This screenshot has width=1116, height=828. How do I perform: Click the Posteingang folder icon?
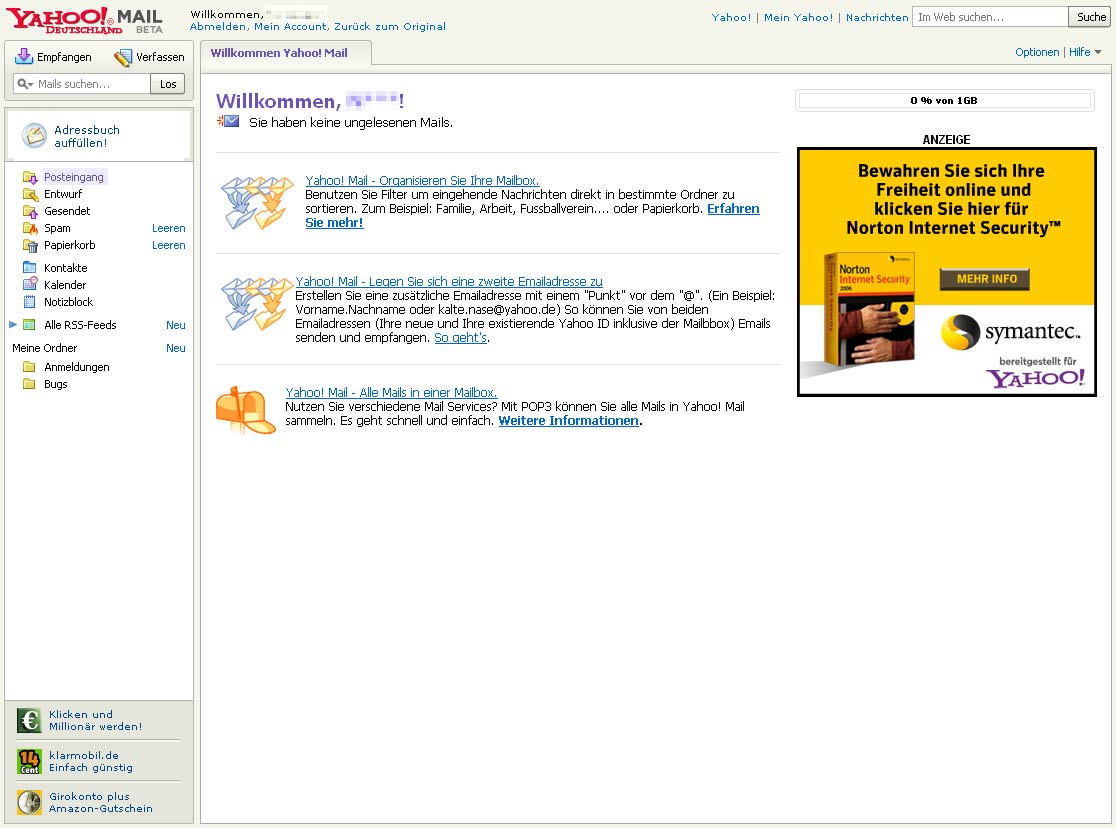30,177
